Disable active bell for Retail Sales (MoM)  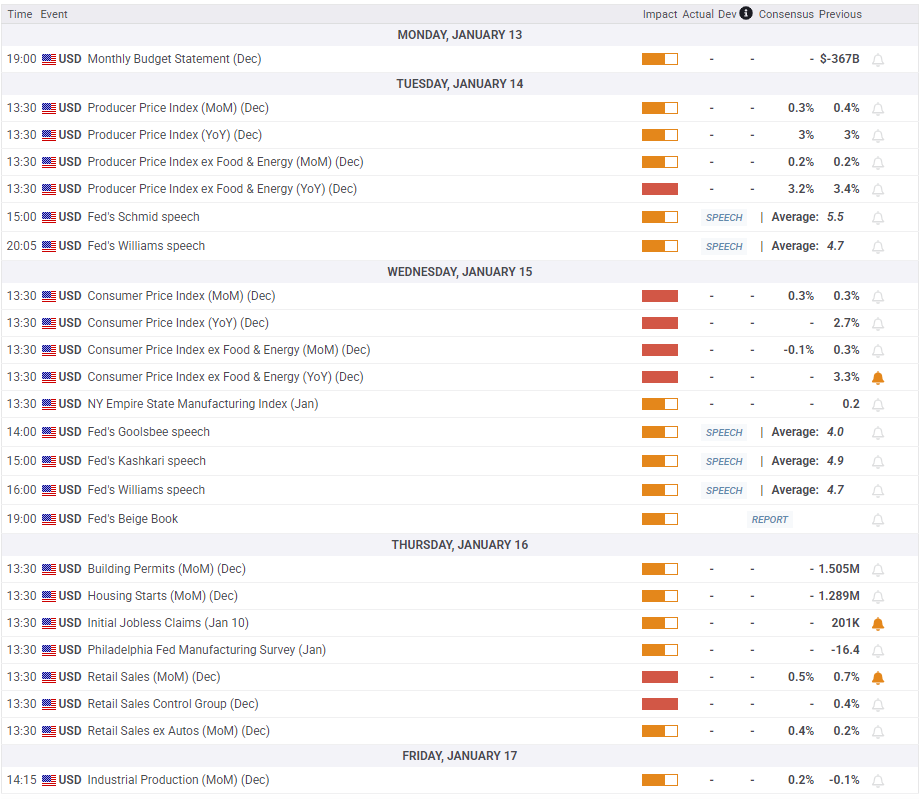(878, 679)
